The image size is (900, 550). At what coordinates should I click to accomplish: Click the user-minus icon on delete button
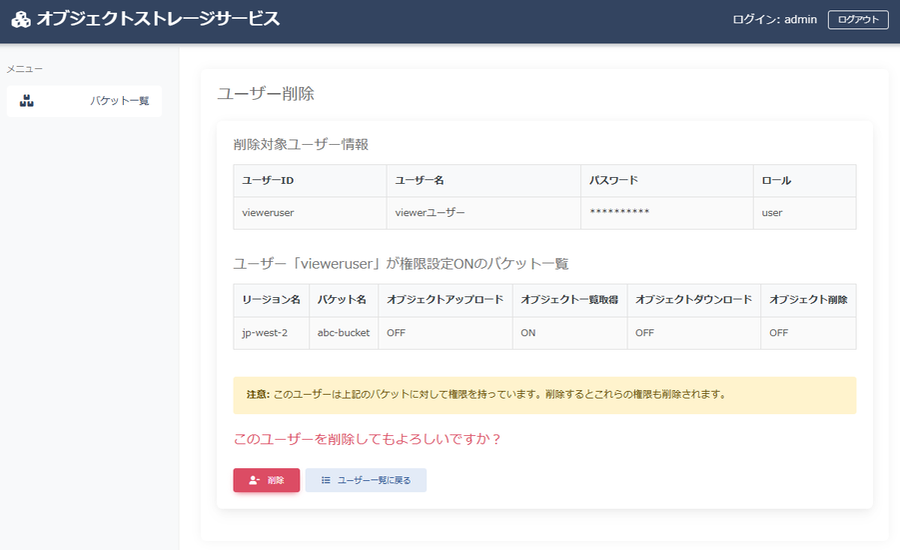pyautogui.click(x=254, y=480)
